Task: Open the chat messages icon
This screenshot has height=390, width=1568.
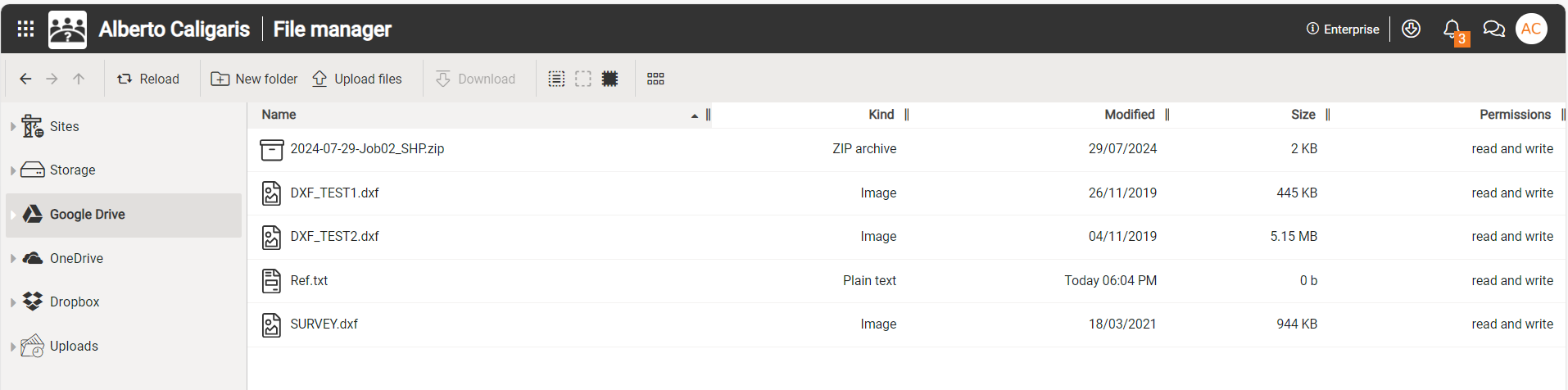Action: tap(1493, 29)
